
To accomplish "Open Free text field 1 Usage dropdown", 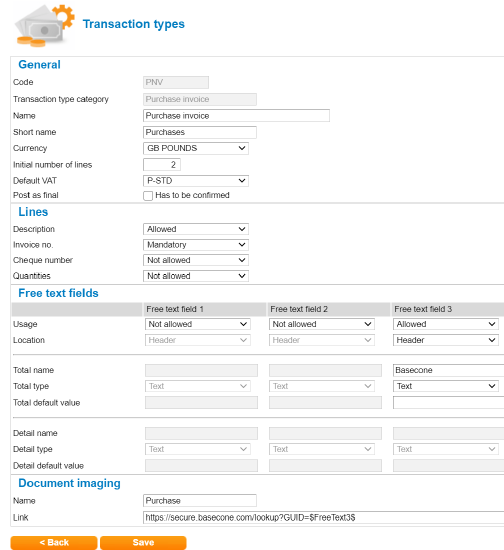I will (x=197, y=324).
